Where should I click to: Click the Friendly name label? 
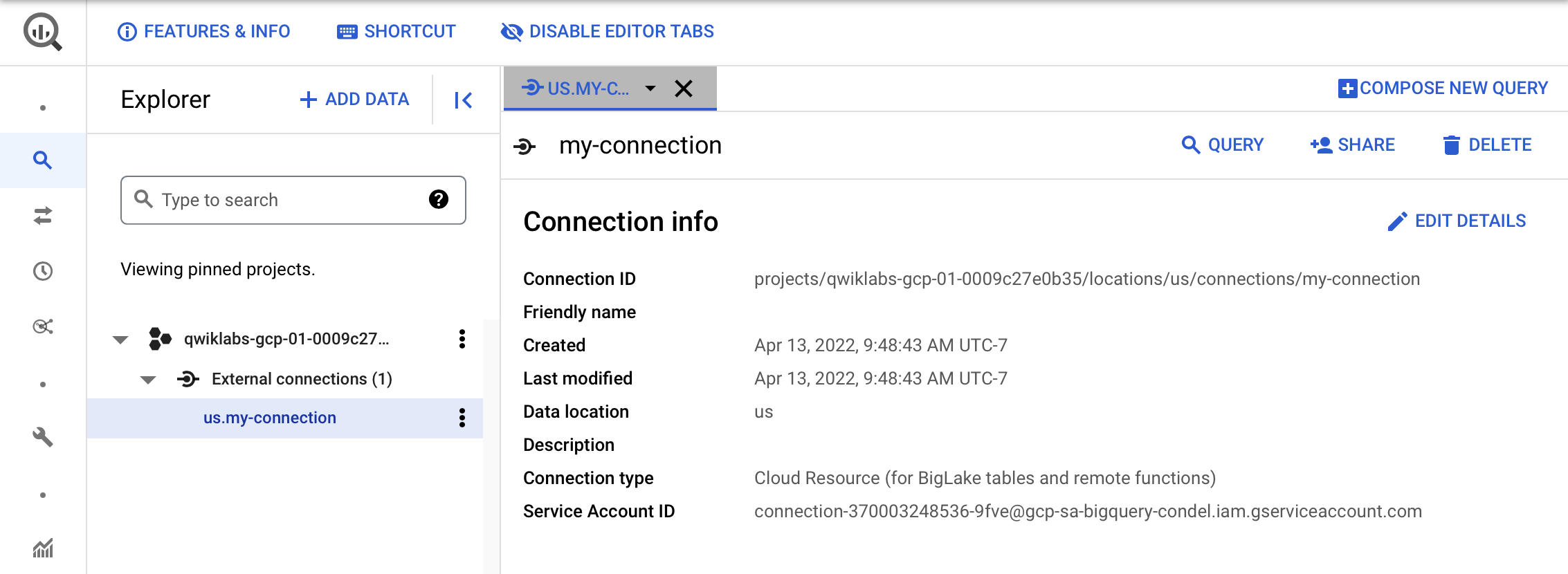pos(579,313)
